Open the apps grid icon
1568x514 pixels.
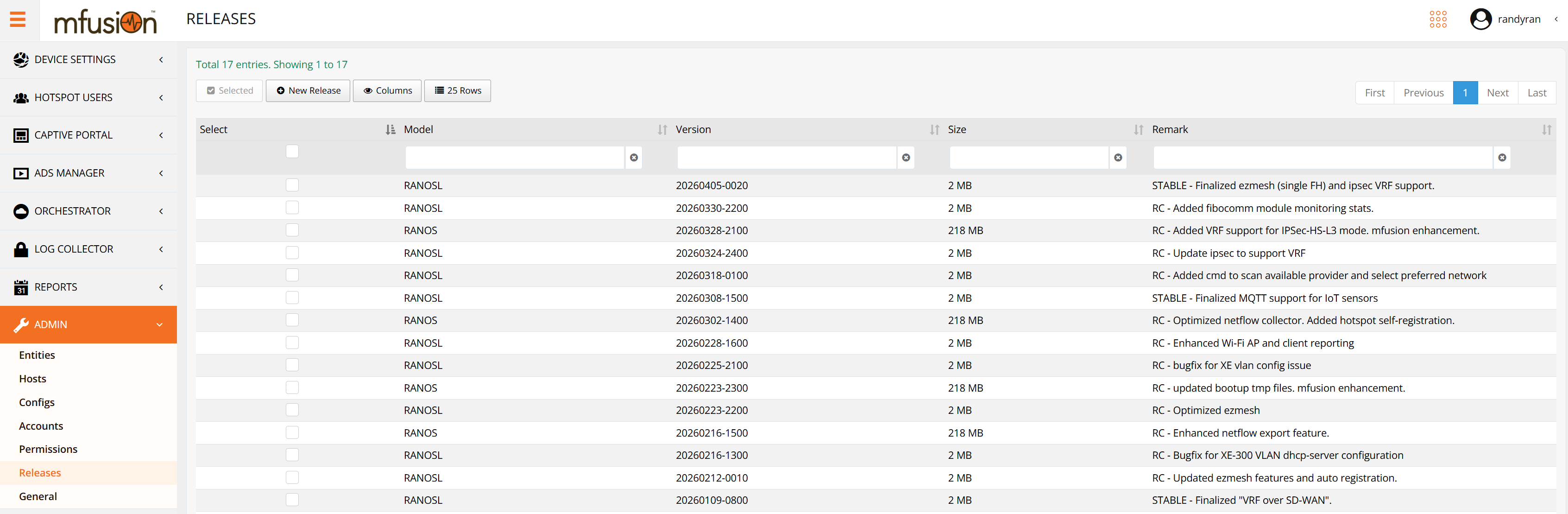click(x=1438, y=19)
